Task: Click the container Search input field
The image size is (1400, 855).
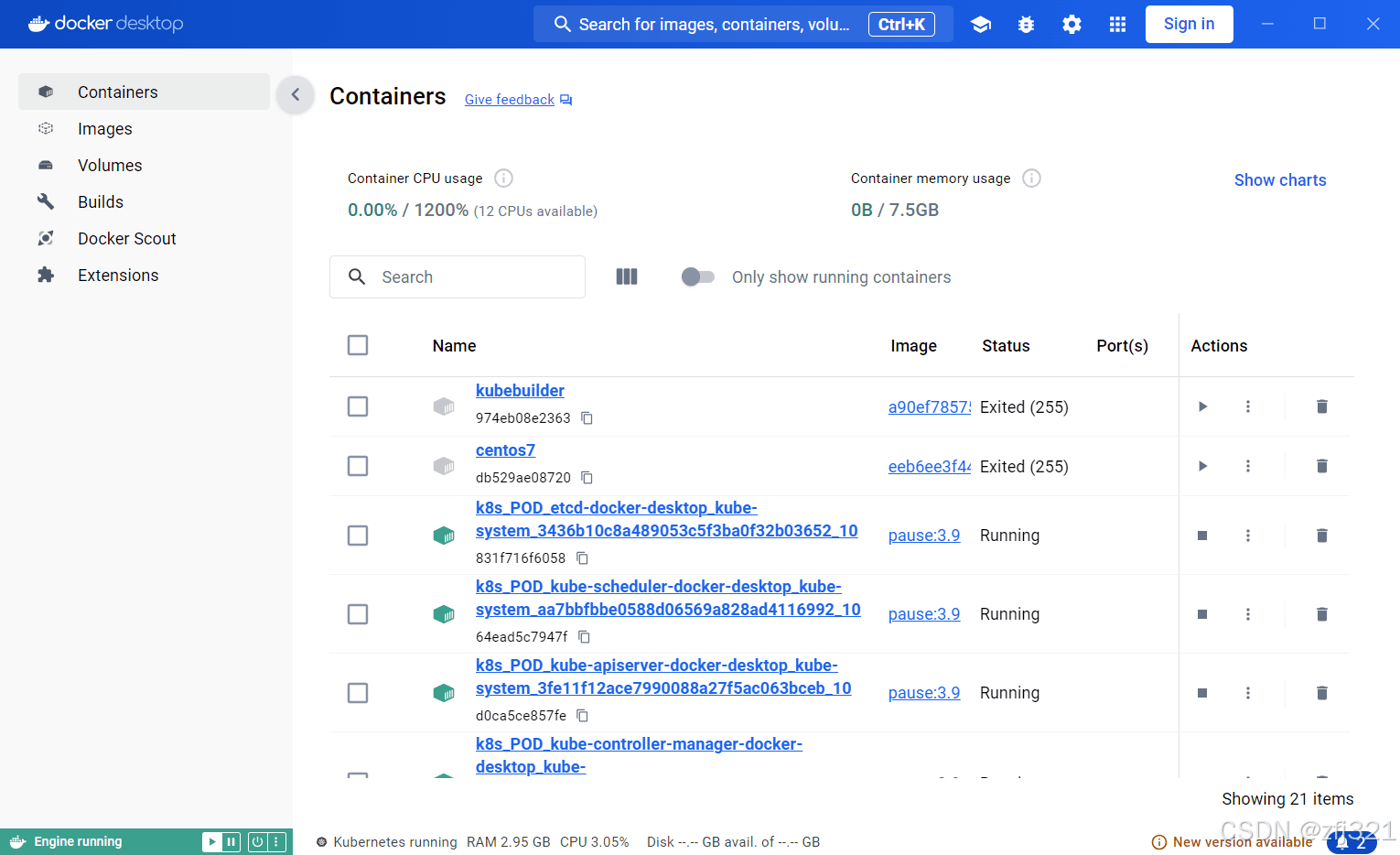Action: [458, 276]
